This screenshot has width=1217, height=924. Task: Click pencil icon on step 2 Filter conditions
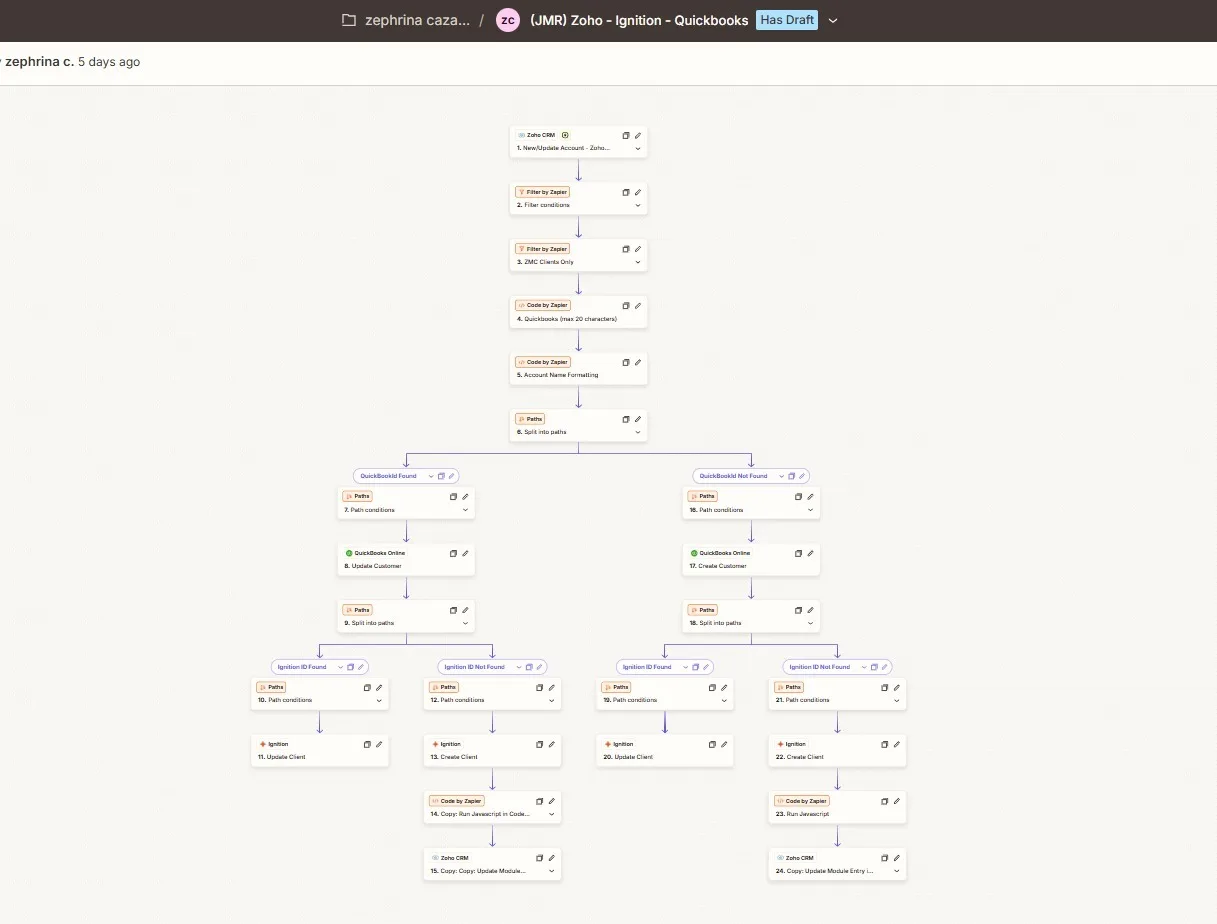click(x=638, y=192)
